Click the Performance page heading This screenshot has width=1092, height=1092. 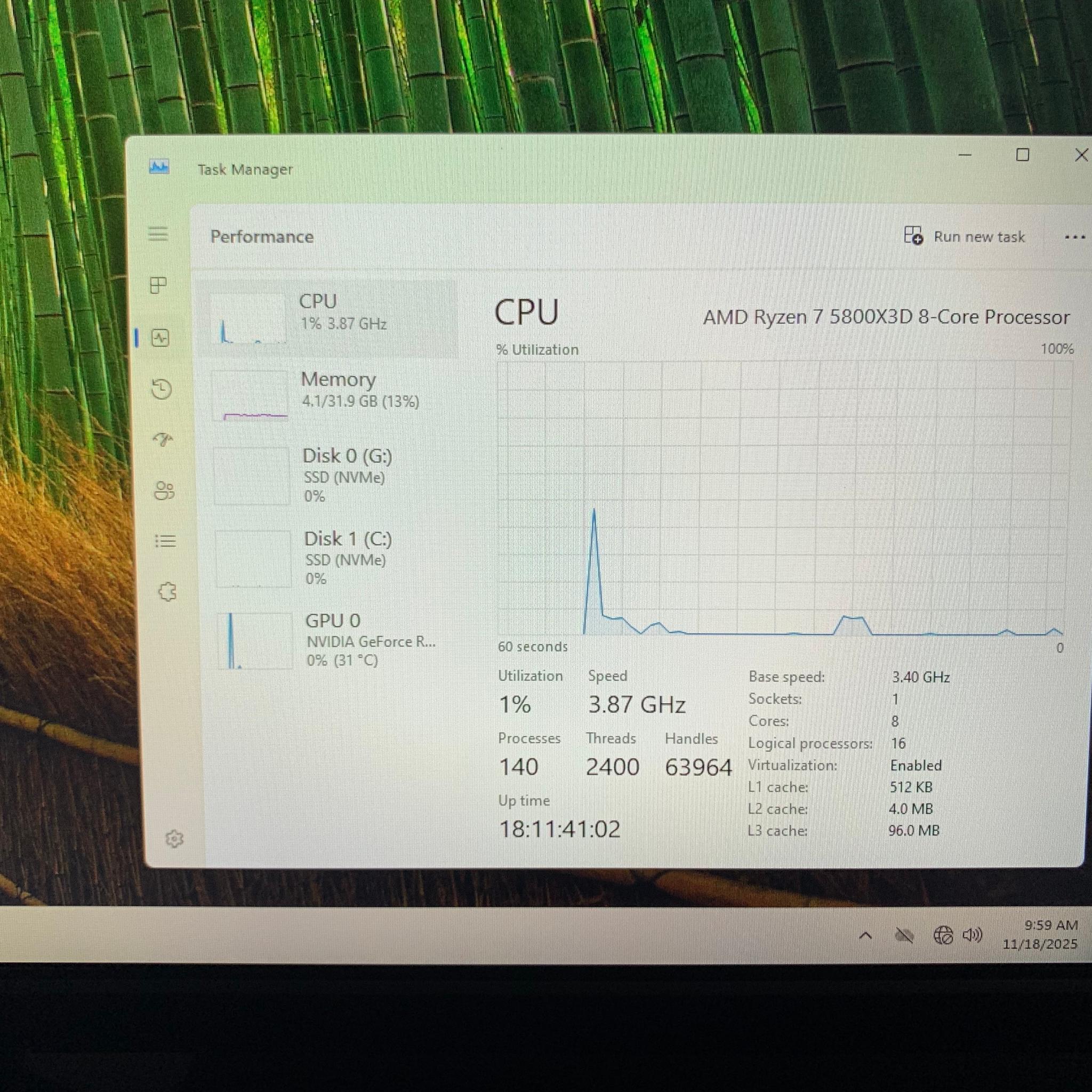coord(262,236)
